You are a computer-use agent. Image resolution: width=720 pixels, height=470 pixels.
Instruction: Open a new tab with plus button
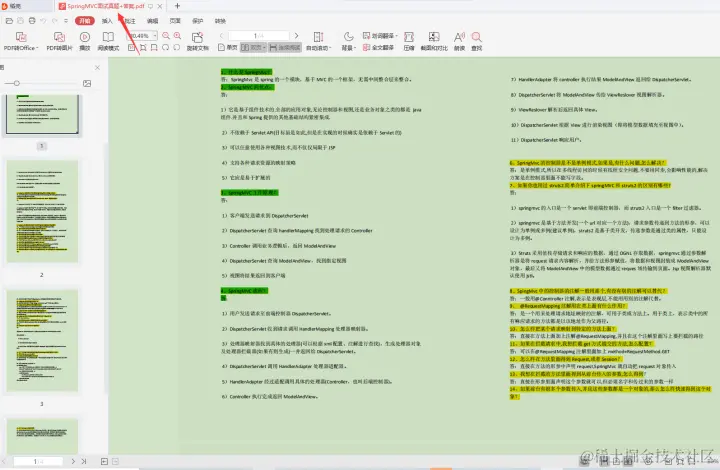pyautogui.click(x=177, y=6)
